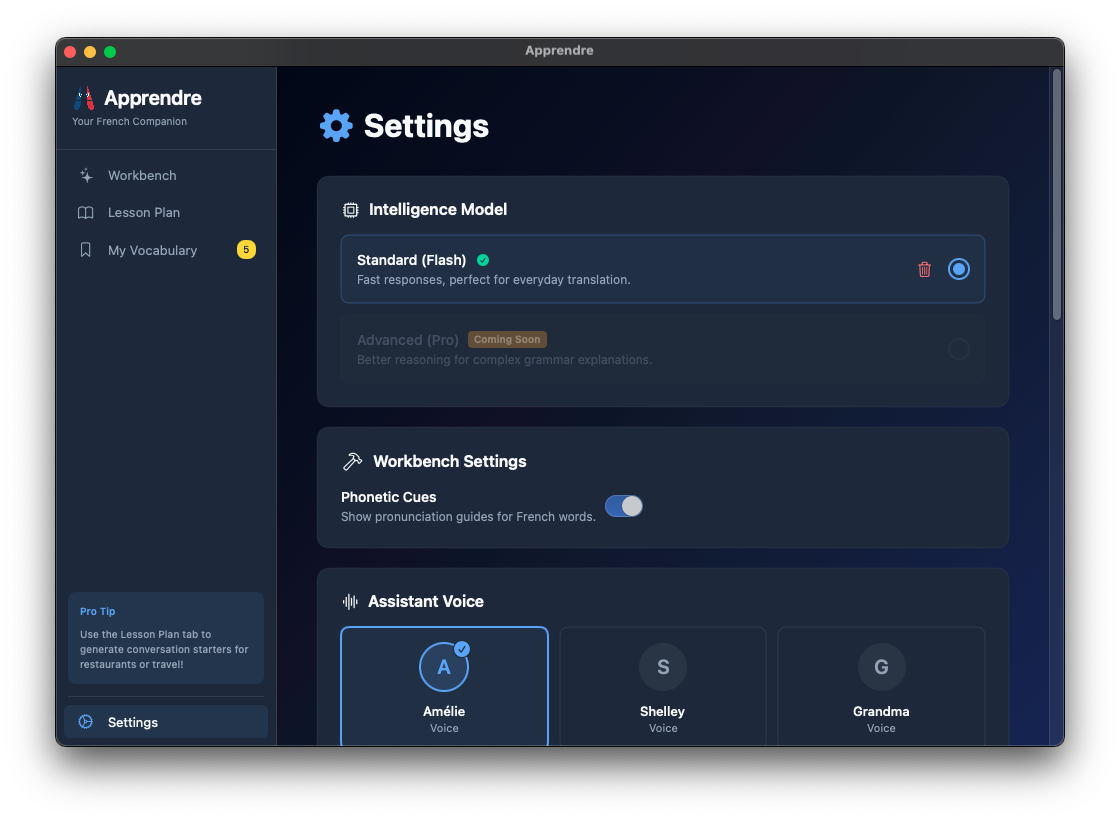This screenshot has width=1120, height=820.
Task: Click "Better reasoning for complex grammar explanations."
Action: (504, 360)
